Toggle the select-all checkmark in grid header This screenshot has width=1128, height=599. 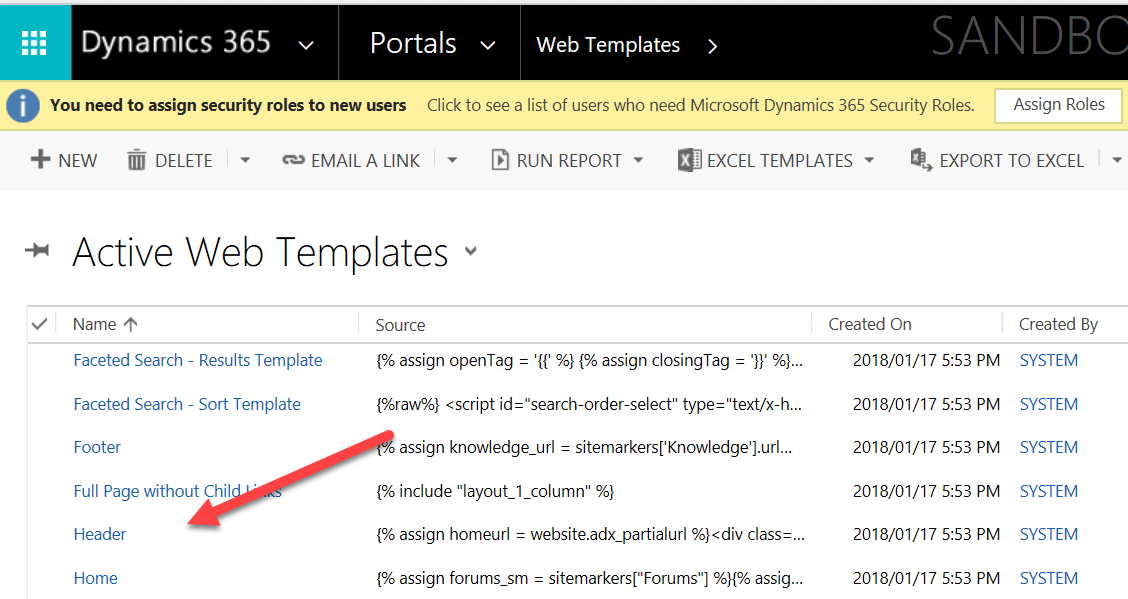click(40, 324)
